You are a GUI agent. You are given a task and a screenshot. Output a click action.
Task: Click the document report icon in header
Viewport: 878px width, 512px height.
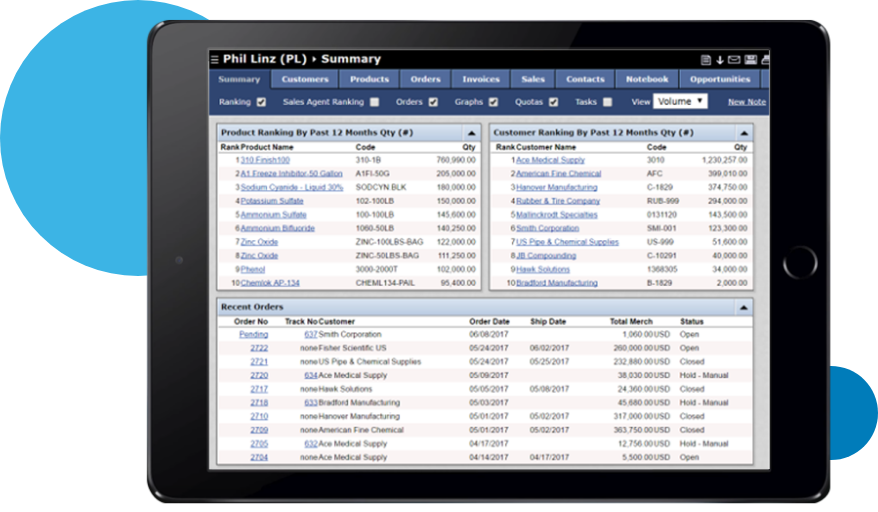click(x=706, y=59)
